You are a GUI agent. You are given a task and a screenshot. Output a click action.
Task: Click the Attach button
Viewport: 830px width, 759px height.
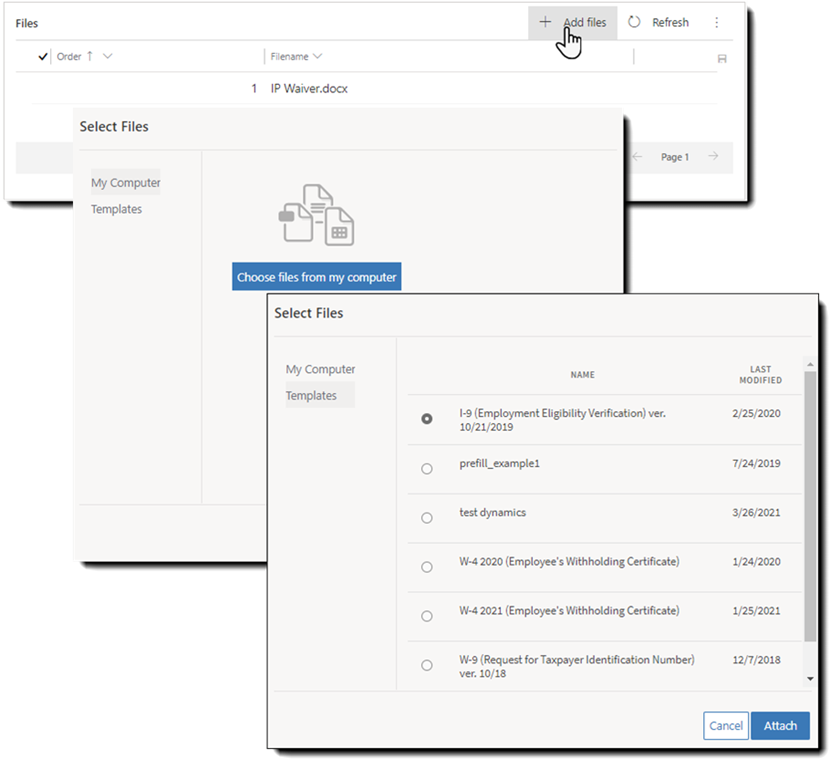click(x=780, y=726)
